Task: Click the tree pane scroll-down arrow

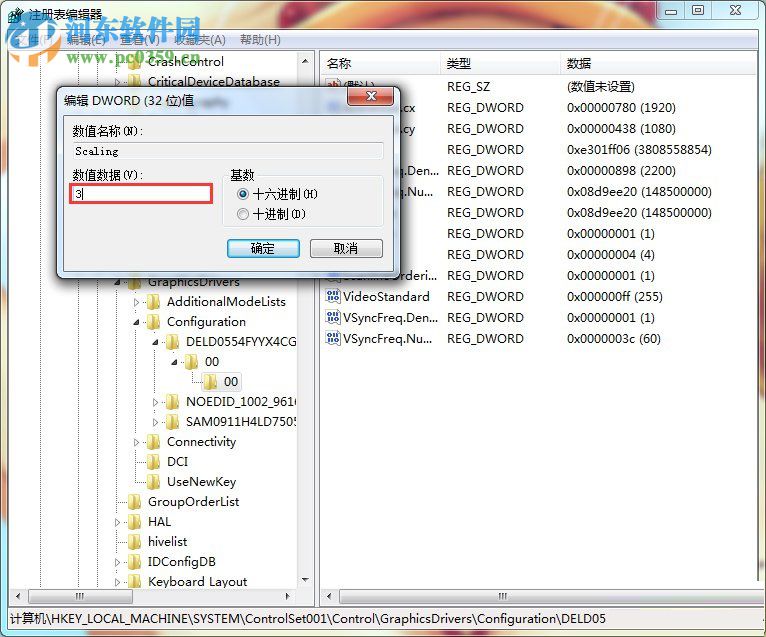Action: pyautogui.click(x=305, y=580)
